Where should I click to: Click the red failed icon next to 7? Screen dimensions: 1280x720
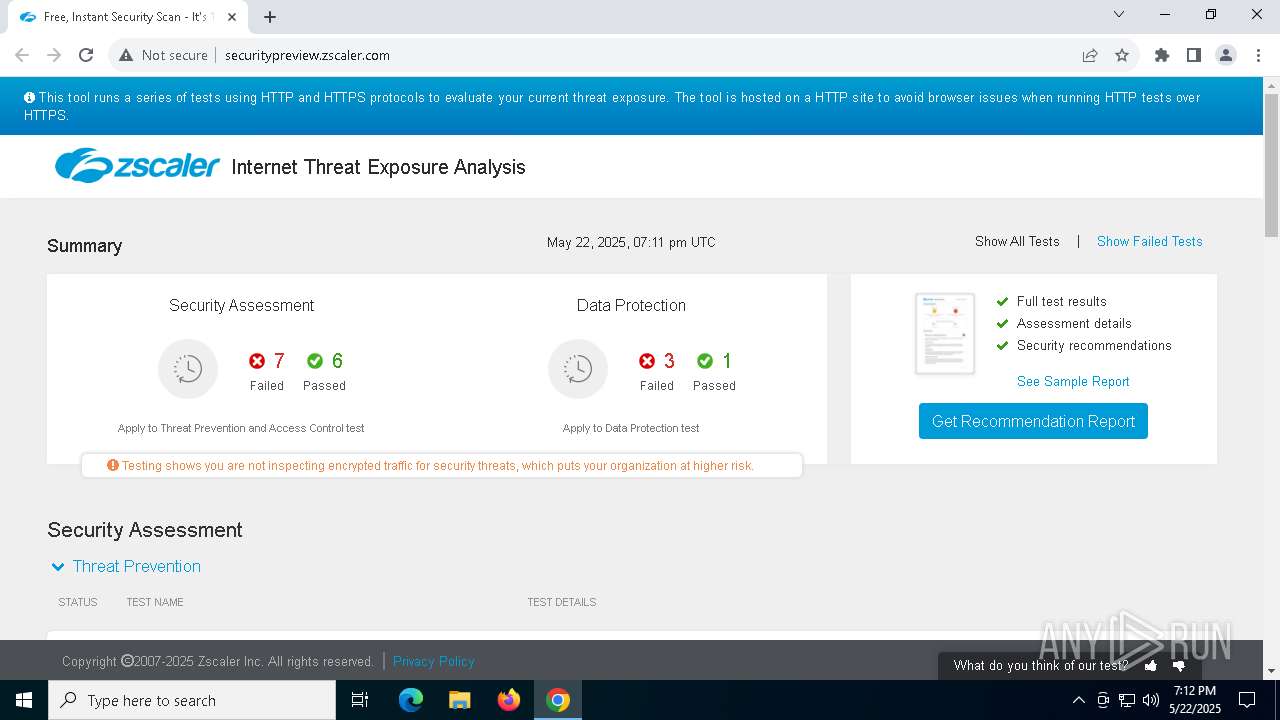[x=257, y=361]
